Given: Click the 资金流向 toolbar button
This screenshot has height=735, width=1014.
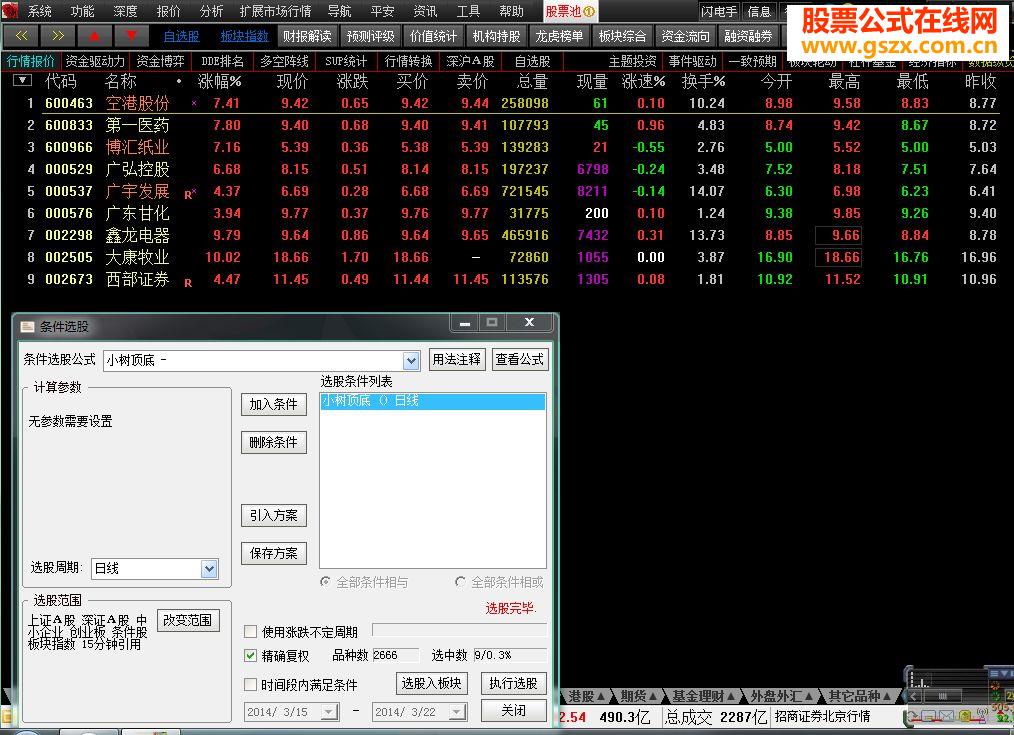Looking at the screenshot, I should coord(685,36).
